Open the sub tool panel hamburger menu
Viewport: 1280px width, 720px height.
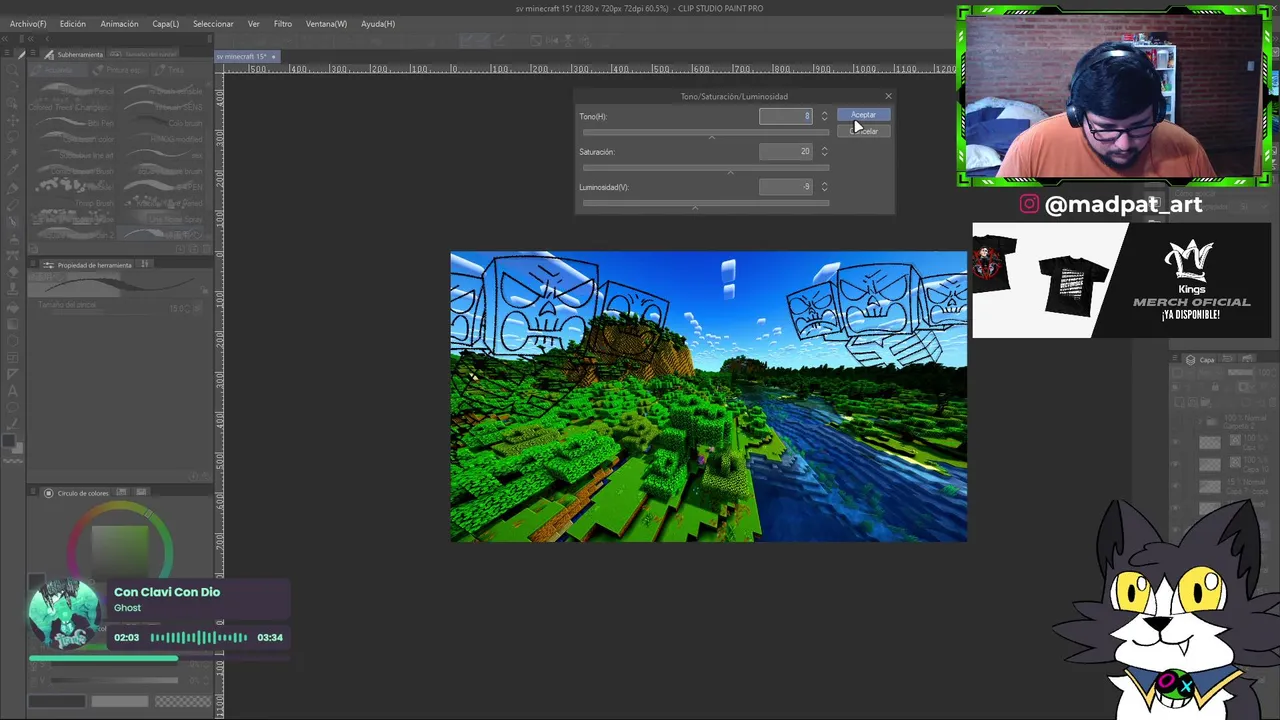click(33, 53)
